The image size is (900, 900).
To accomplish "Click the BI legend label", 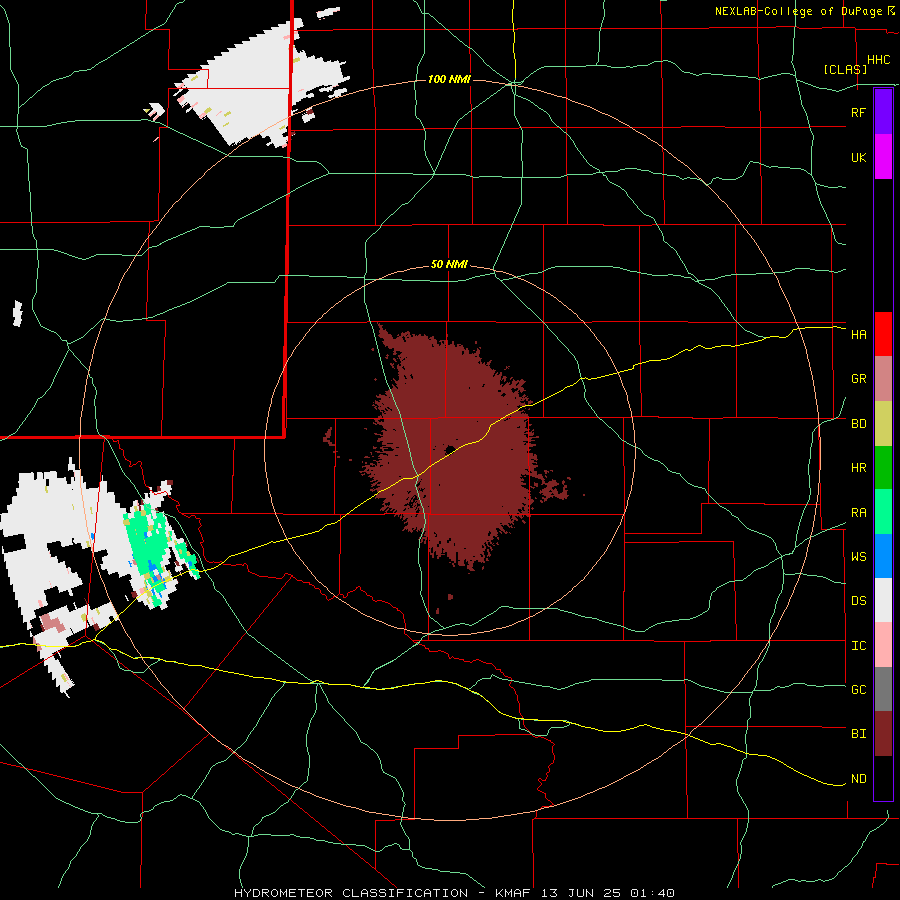I will [x=858, y=734].
